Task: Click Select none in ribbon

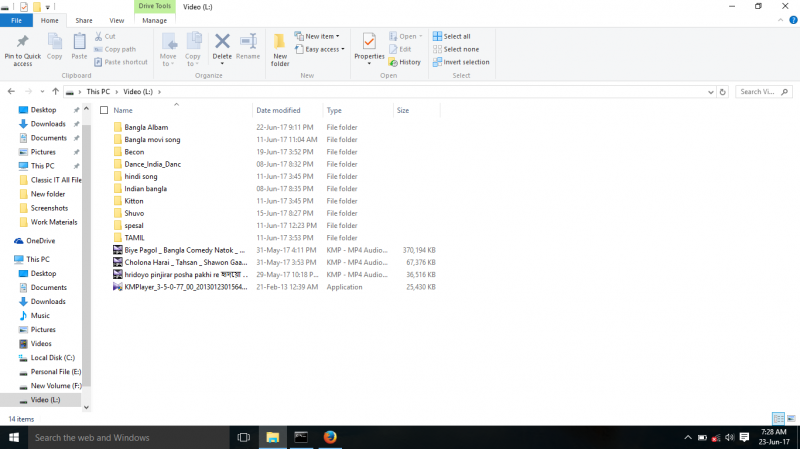Action: [x=456, y=49]
